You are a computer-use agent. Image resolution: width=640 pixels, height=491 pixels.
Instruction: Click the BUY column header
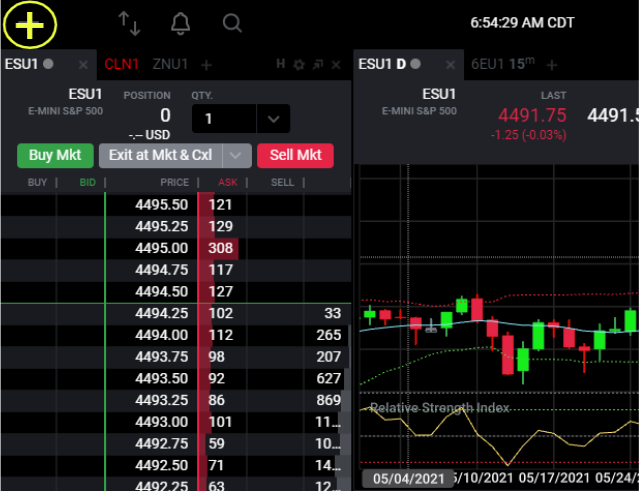(x=37, y=182)
